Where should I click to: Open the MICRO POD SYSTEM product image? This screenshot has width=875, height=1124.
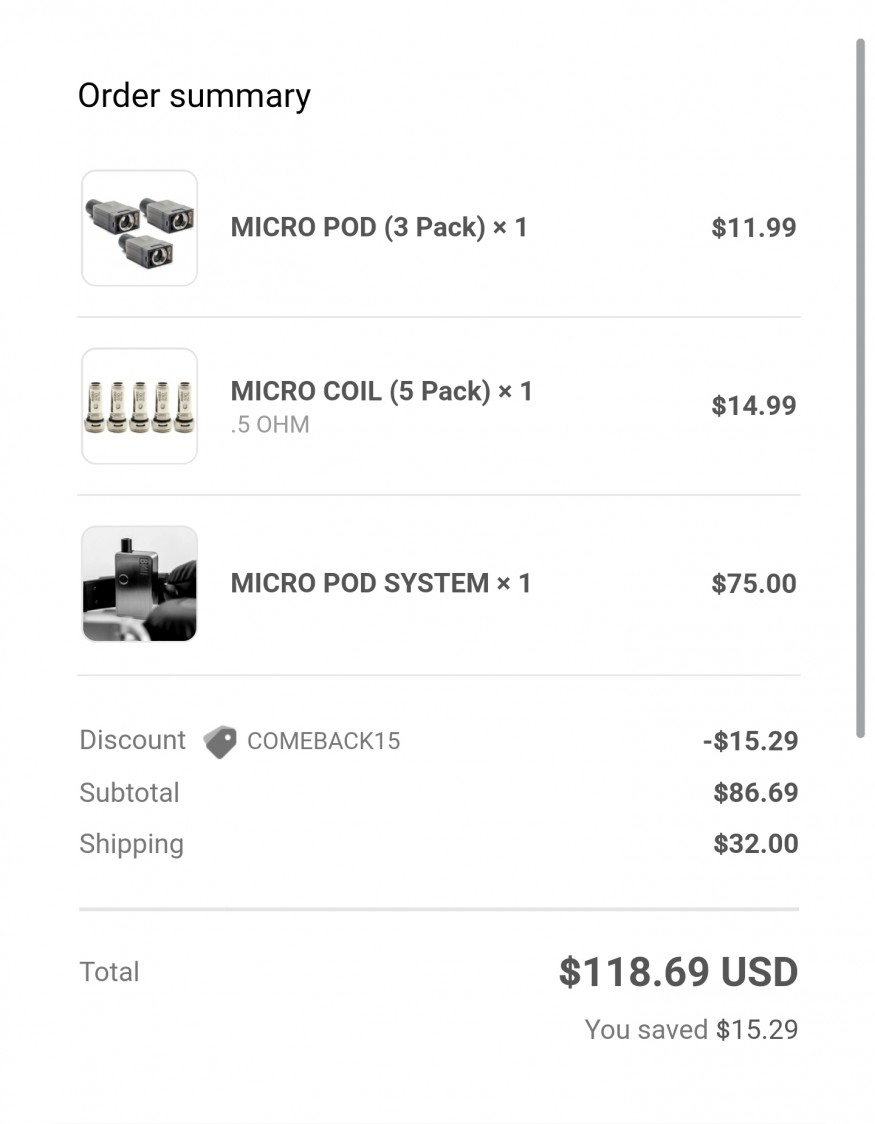(139, 584)
